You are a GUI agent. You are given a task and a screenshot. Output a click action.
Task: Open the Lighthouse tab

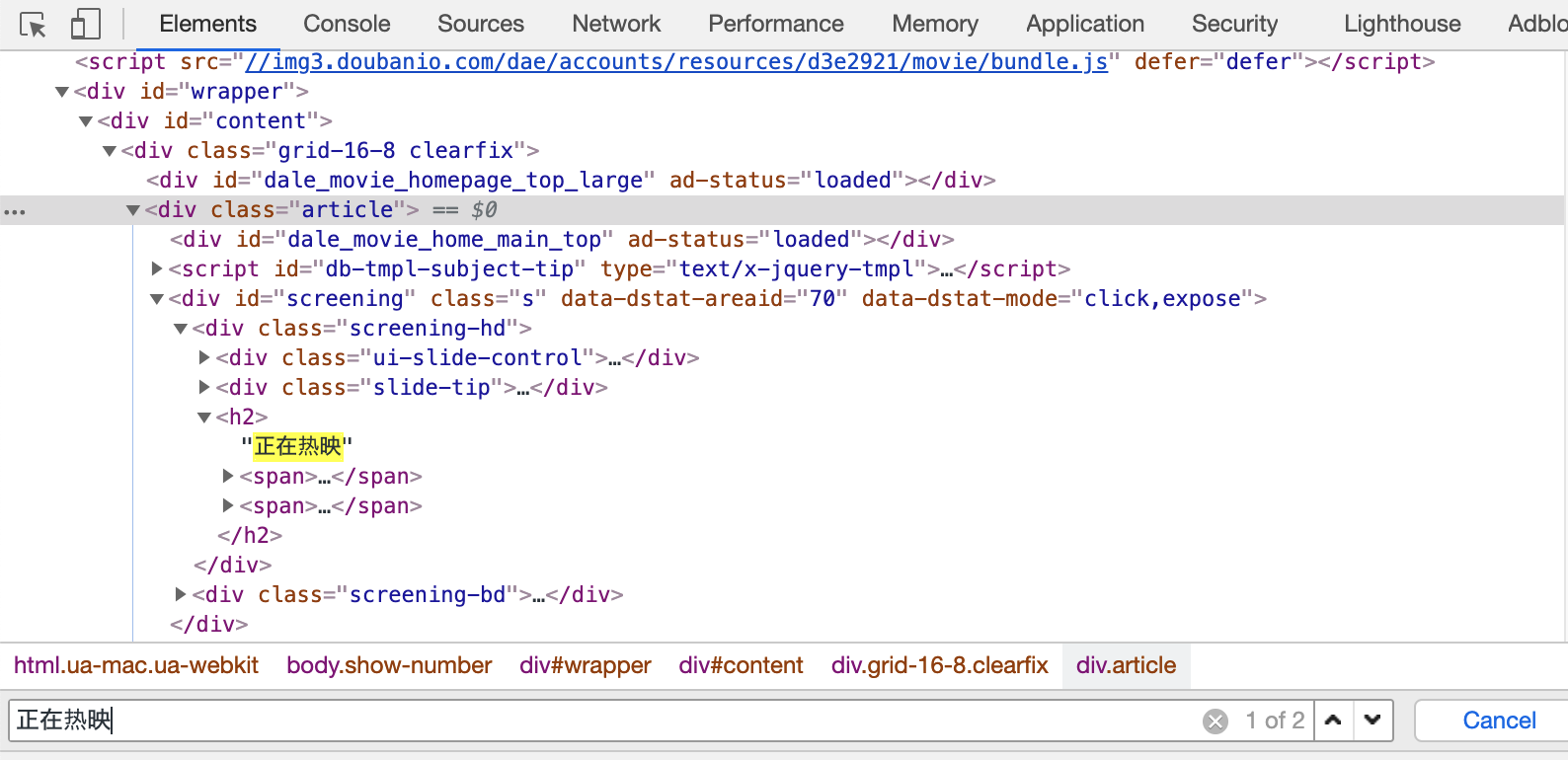pyautogui.click(x=1402, y=24)
